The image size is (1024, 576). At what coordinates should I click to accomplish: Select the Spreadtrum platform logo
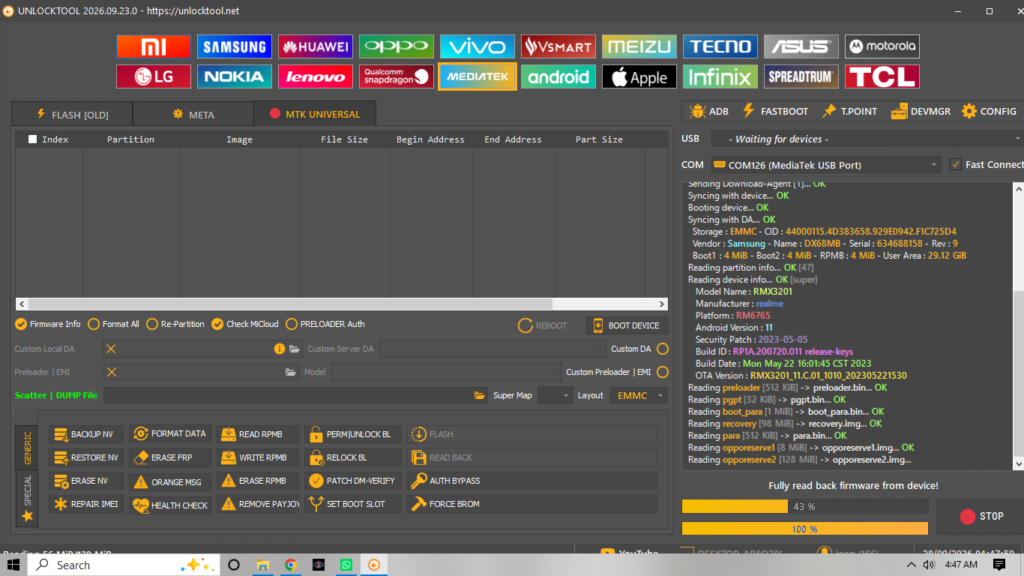(801, 76)
